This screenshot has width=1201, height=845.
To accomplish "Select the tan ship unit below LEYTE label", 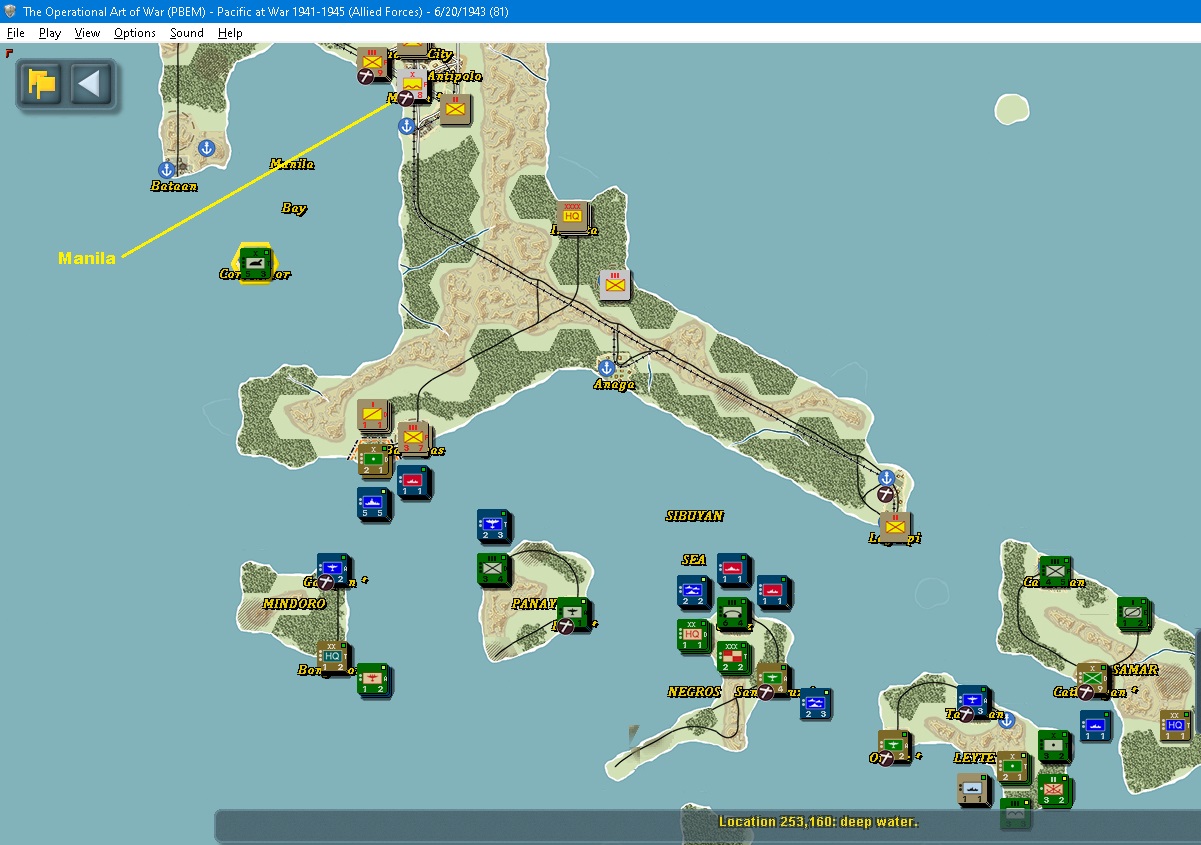I will (x=973, y=789).
